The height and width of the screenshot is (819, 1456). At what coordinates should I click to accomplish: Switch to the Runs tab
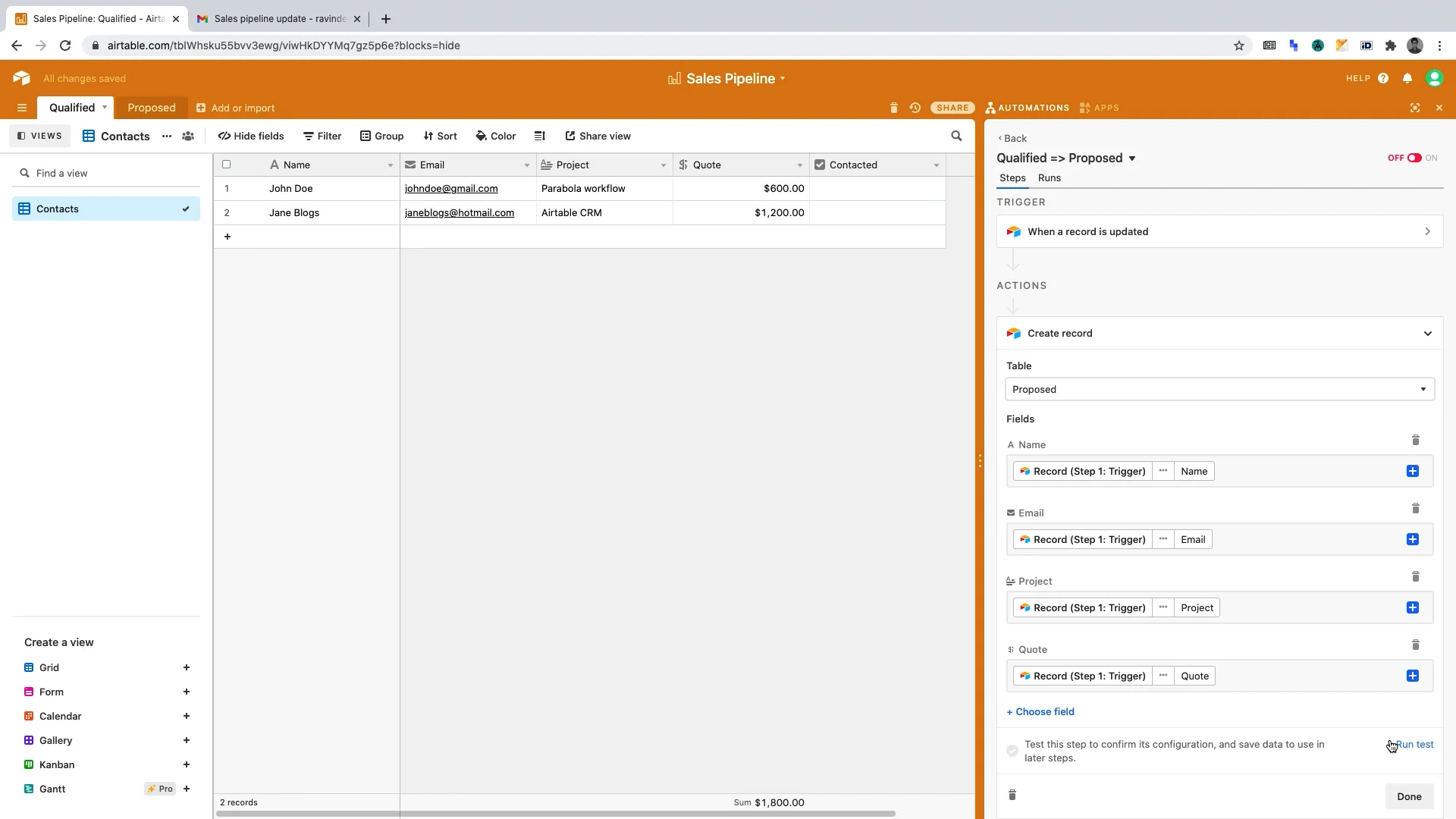(x=1050, y=178)
